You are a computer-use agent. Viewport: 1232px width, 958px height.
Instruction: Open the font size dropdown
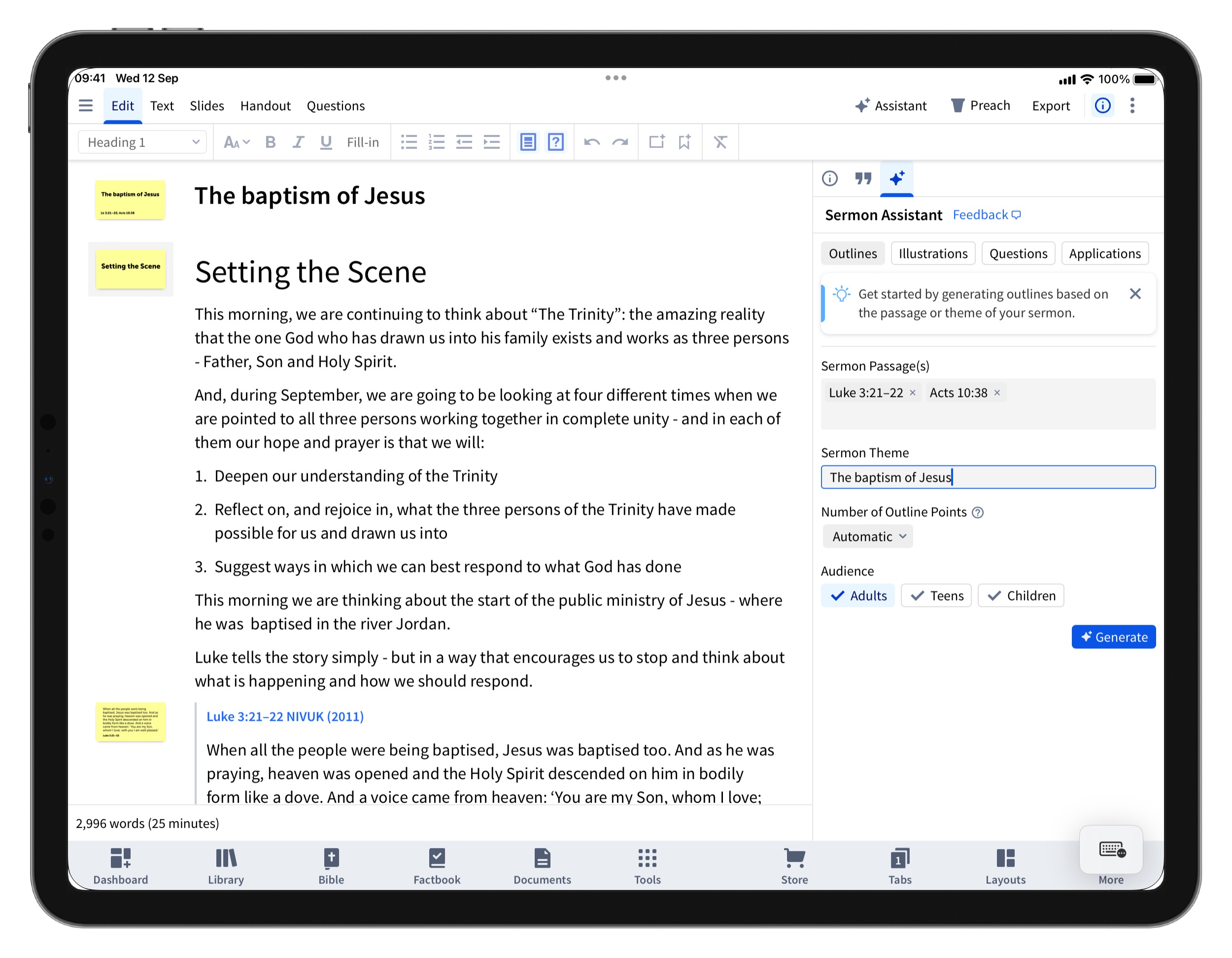(x=237, y=142)
